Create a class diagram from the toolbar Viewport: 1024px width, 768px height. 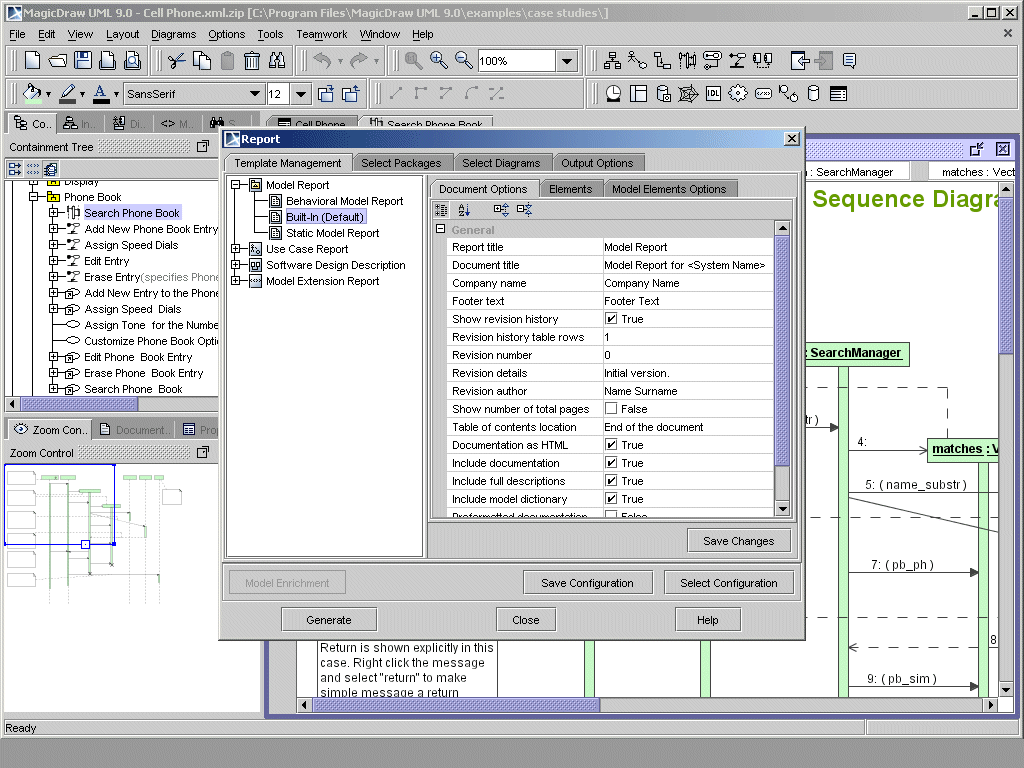[612, 61]
